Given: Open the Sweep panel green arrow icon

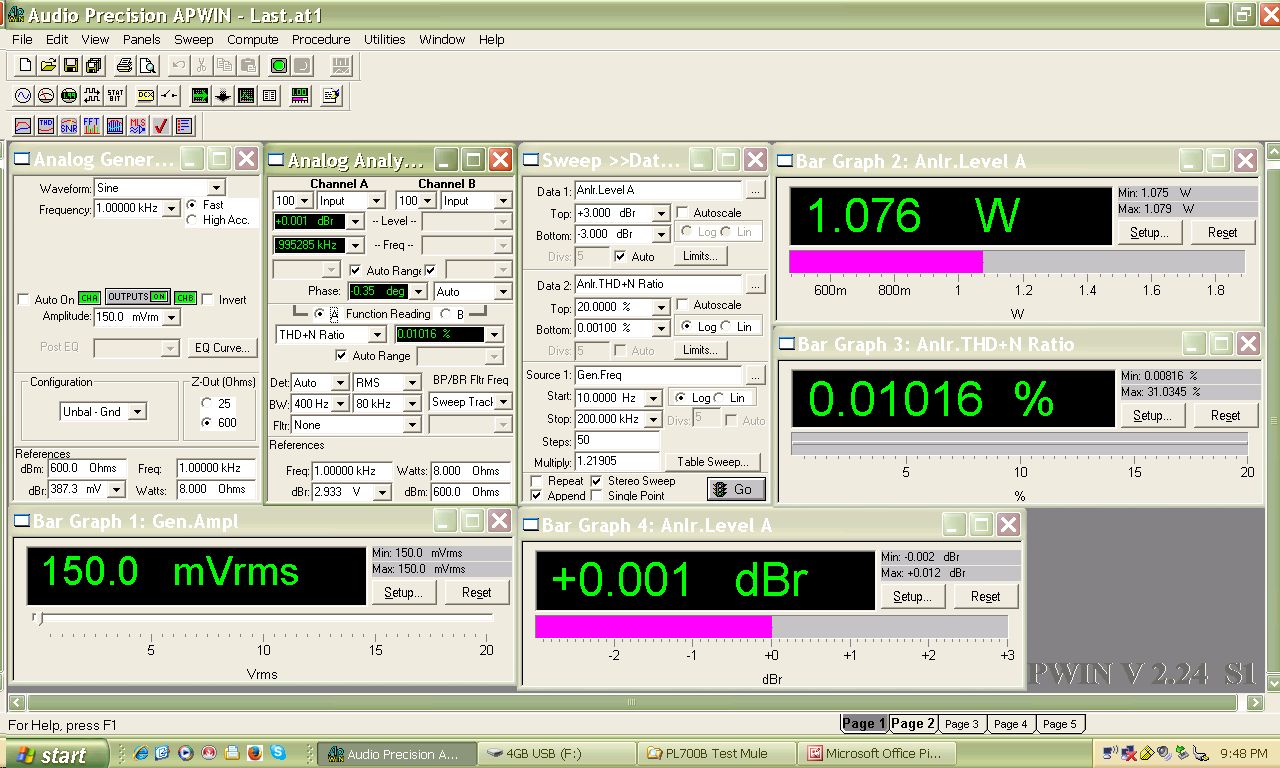Looking at the screenshot, I should coord(200,96).
